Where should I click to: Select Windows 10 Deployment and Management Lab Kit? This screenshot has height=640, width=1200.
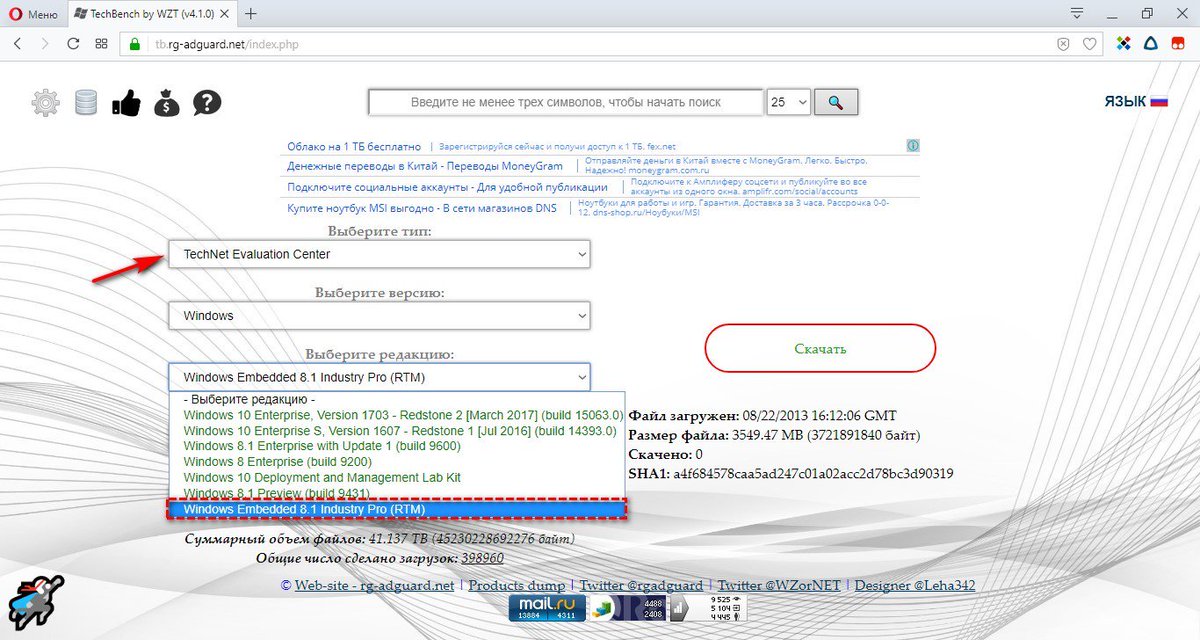click(397, 478)
